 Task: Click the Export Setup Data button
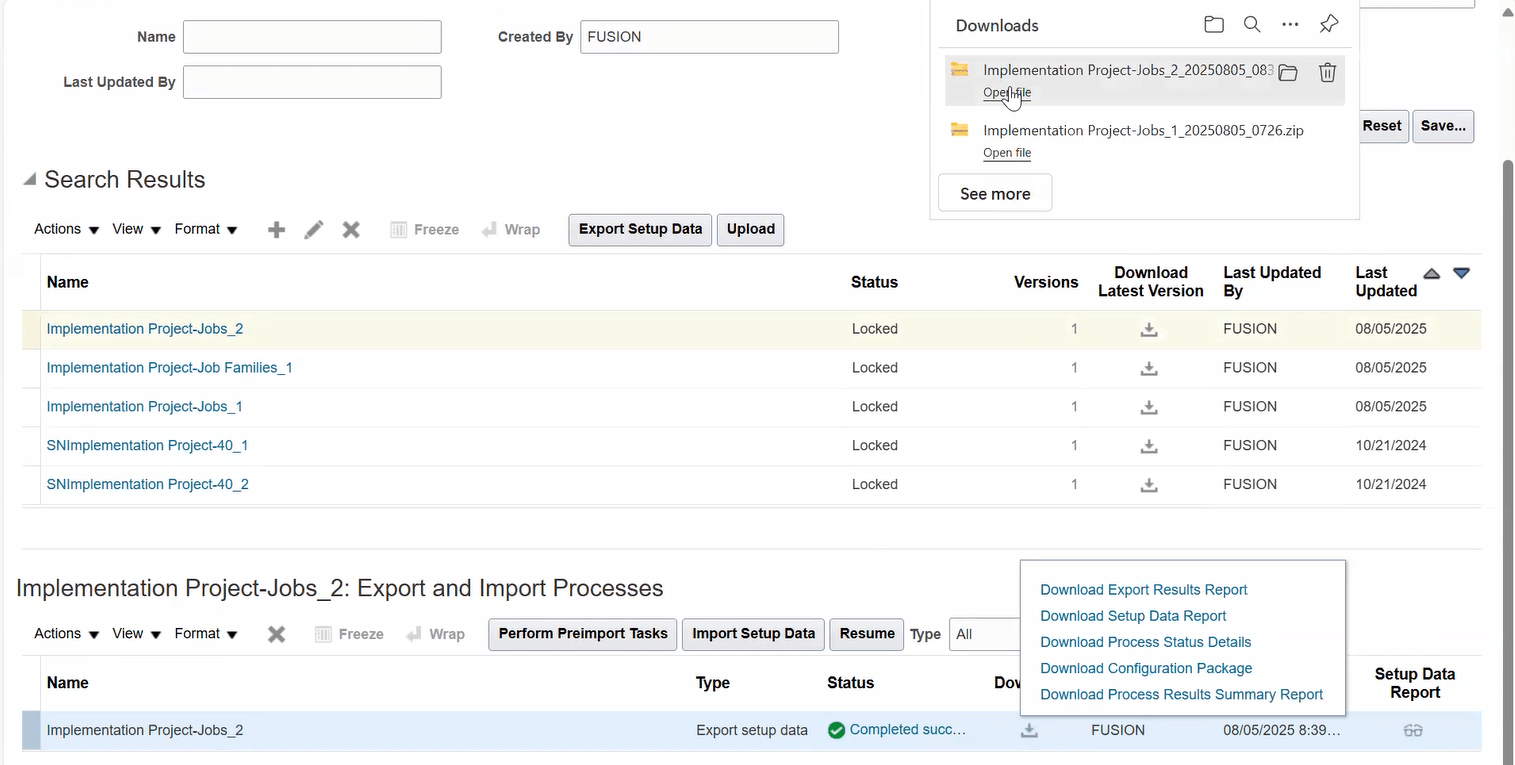click(x=639, y=229)
